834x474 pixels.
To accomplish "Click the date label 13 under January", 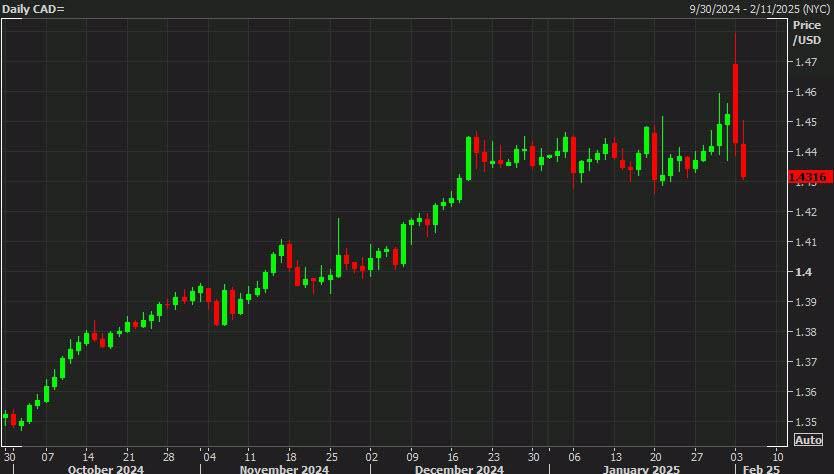I will (615, 456).
